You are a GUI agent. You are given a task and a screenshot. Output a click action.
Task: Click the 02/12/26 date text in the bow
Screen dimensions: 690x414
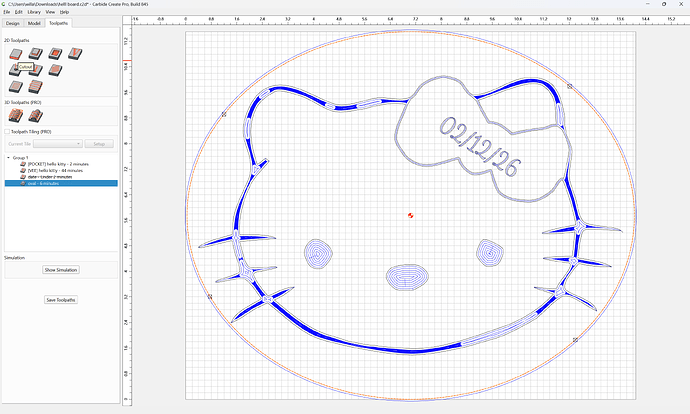coord(481,147)
